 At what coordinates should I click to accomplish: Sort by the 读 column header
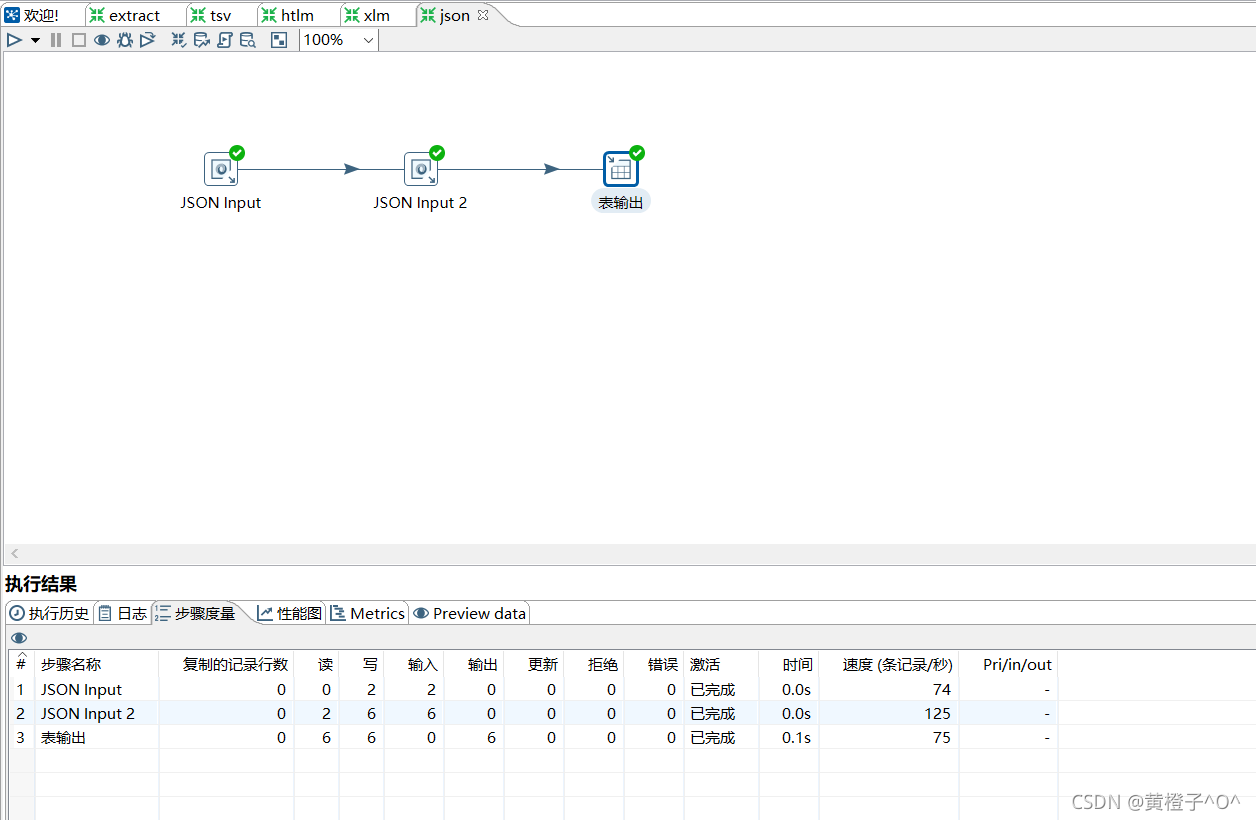[x=317, y=664]
